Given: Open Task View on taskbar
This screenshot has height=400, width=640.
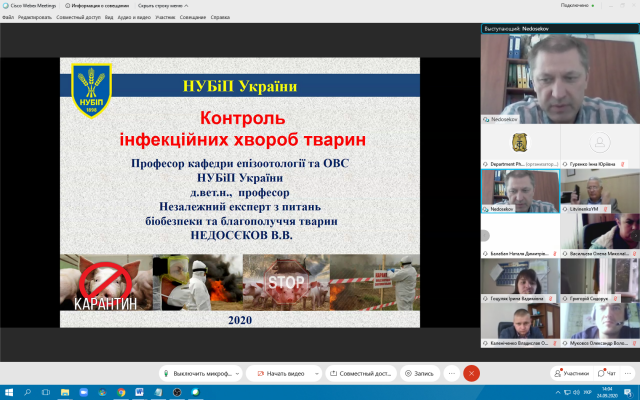Looking at the screenshot, I should (x=46, y=392).
